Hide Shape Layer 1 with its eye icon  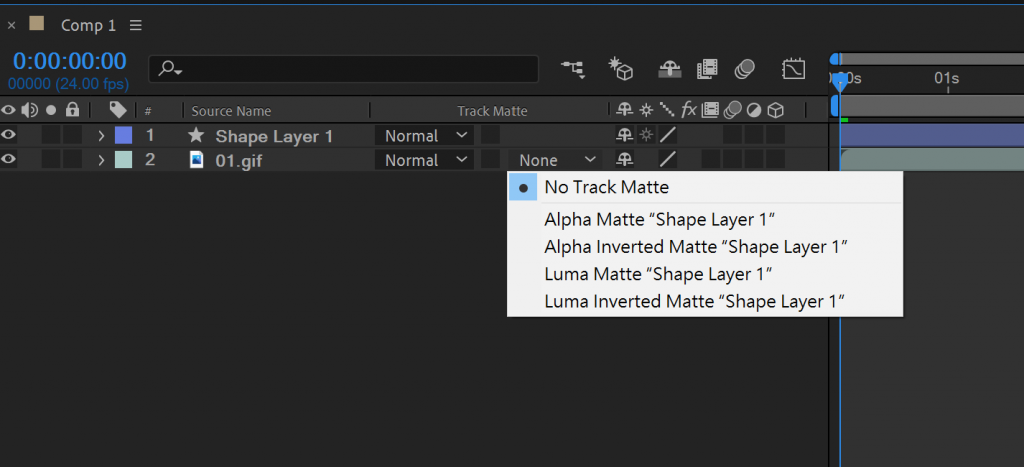point(9,135)
